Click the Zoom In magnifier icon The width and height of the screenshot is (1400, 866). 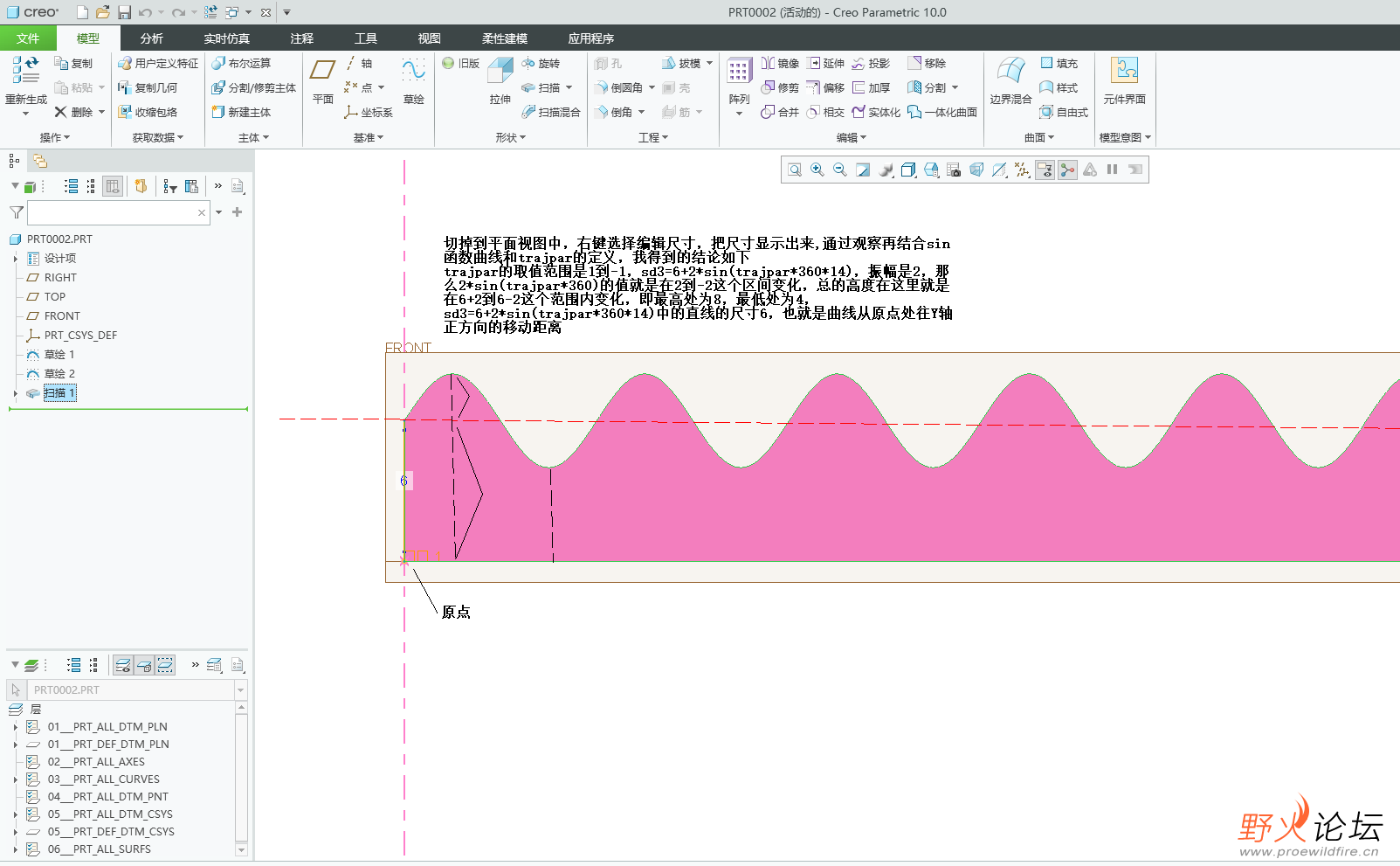pyautogui.click(x=817, y=170)
